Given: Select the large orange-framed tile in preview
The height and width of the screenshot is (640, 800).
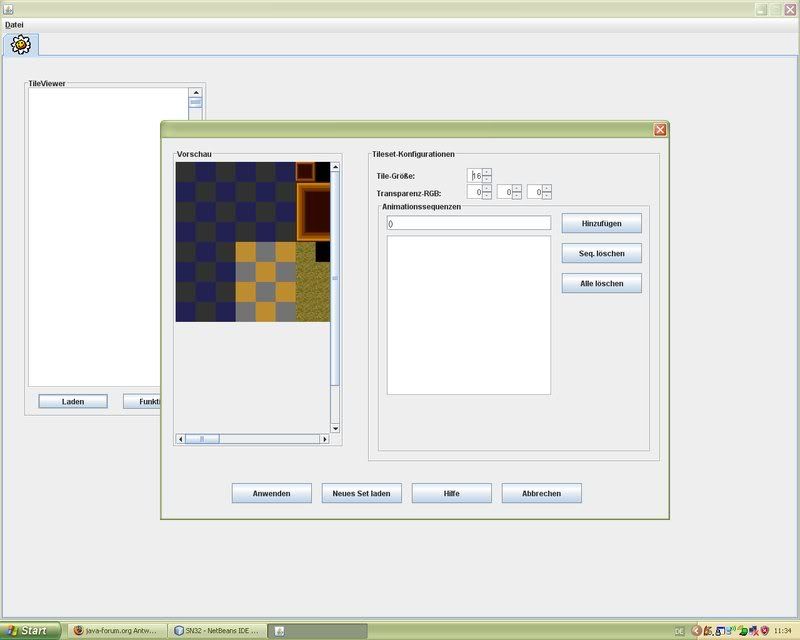Looking at the screenshot, I should pos(314,211).
